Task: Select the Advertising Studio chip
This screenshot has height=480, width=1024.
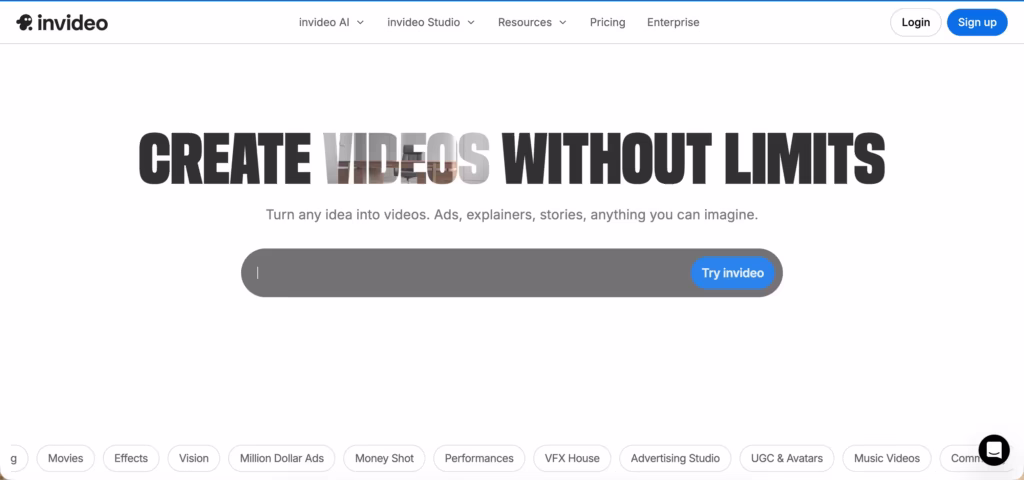Action: tap(675, 458)
